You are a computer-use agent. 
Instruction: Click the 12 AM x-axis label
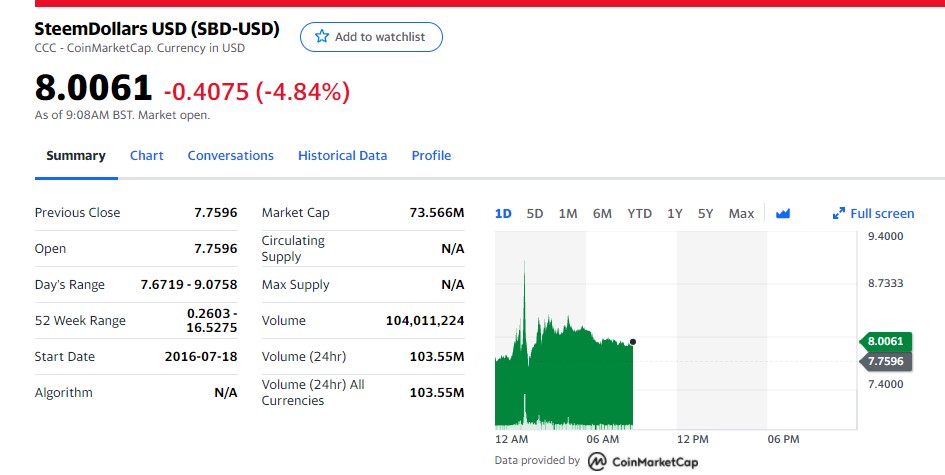coord(511,439)
